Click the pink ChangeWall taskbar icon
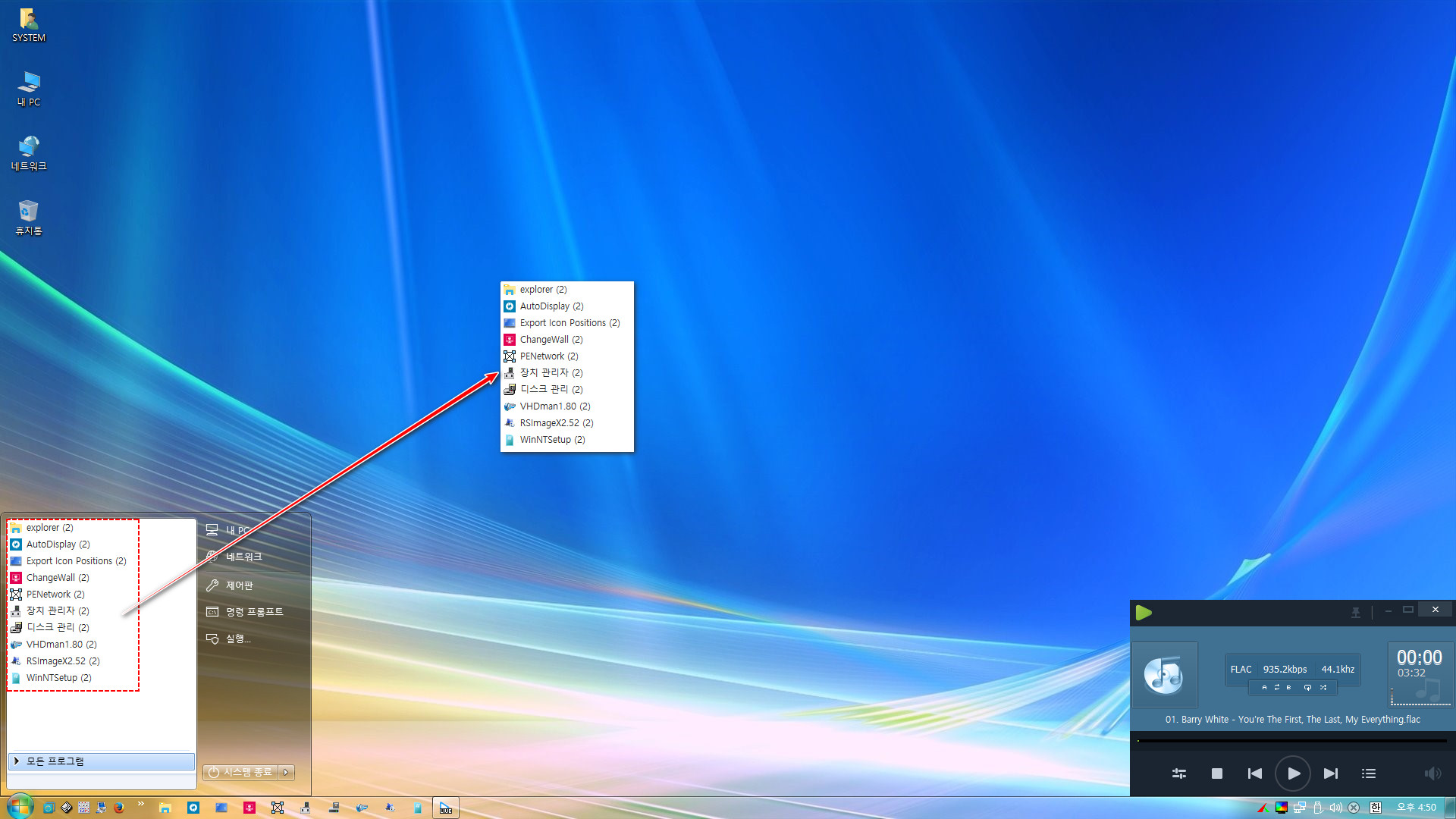 [249, 808]
